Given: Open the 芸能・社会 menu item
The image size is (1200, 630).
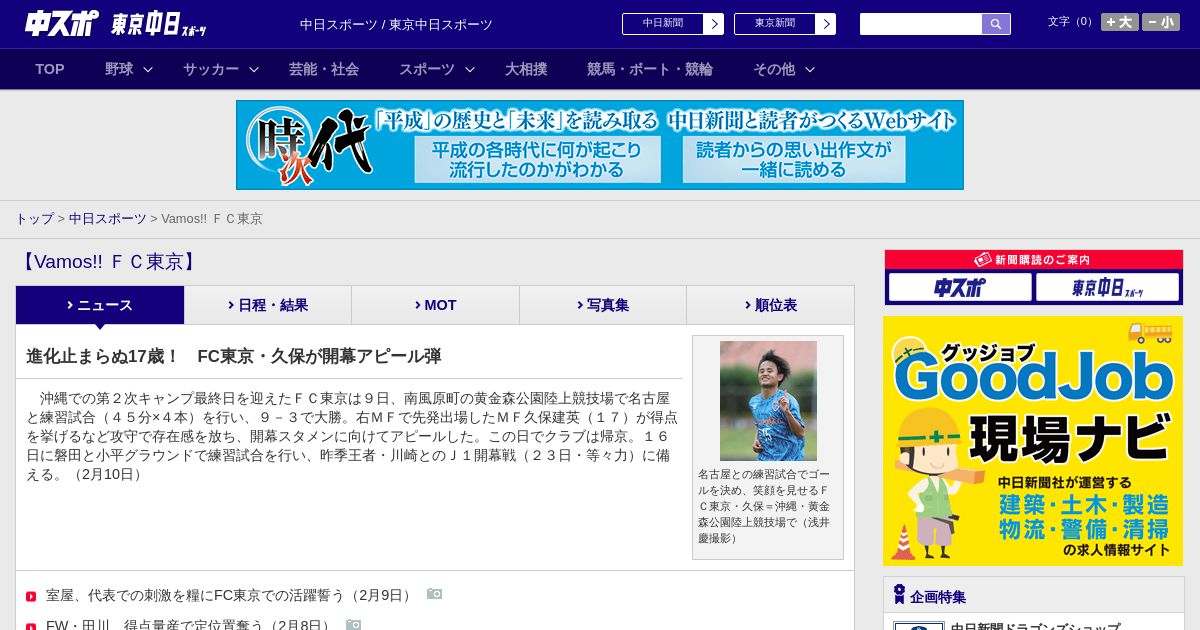Looking at the screenshot, I should click(x=324, y=69).
